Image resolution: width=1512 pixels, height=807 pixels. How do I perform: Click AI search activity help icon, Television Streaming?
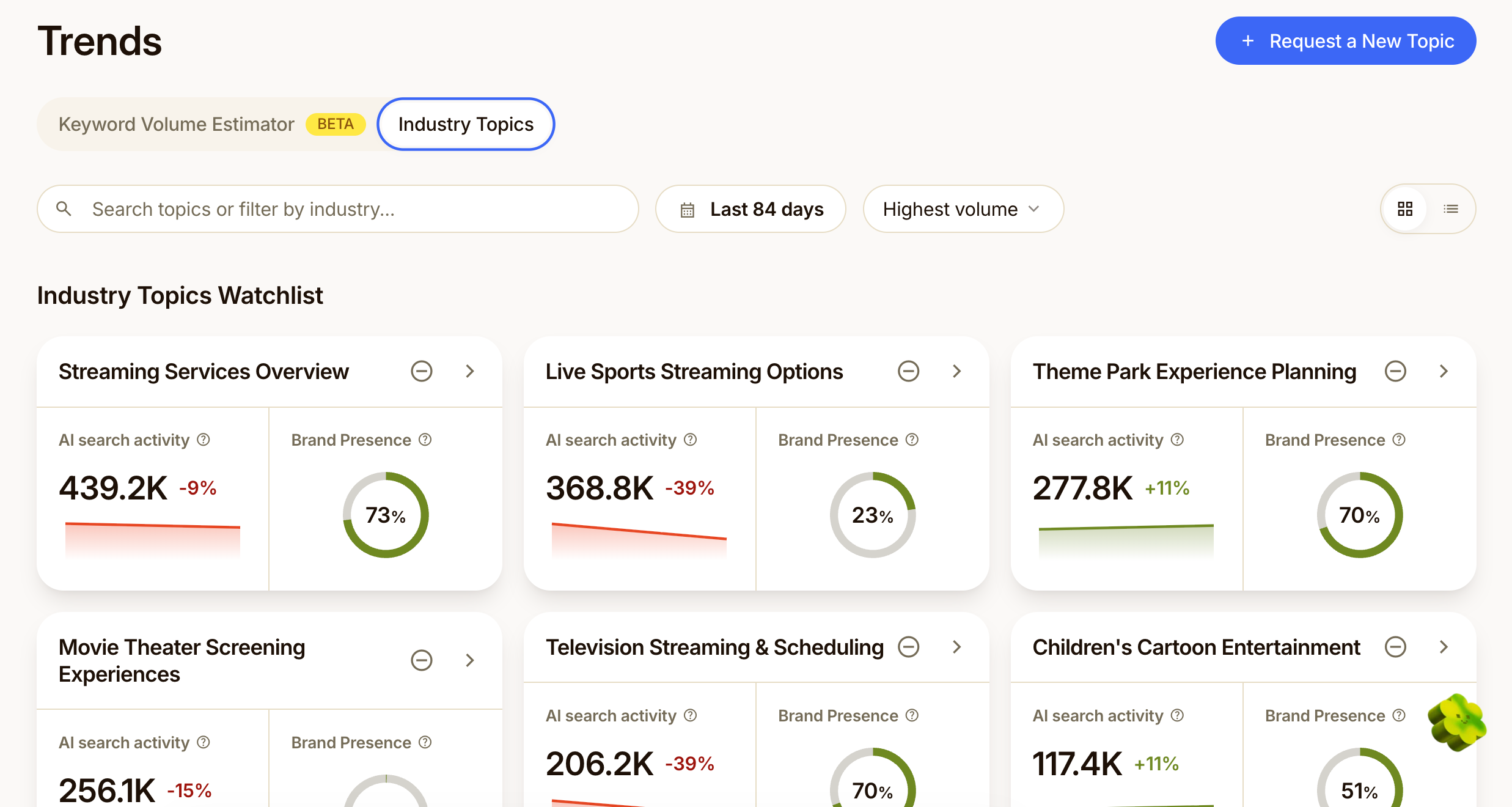click(x=691, y=715)
